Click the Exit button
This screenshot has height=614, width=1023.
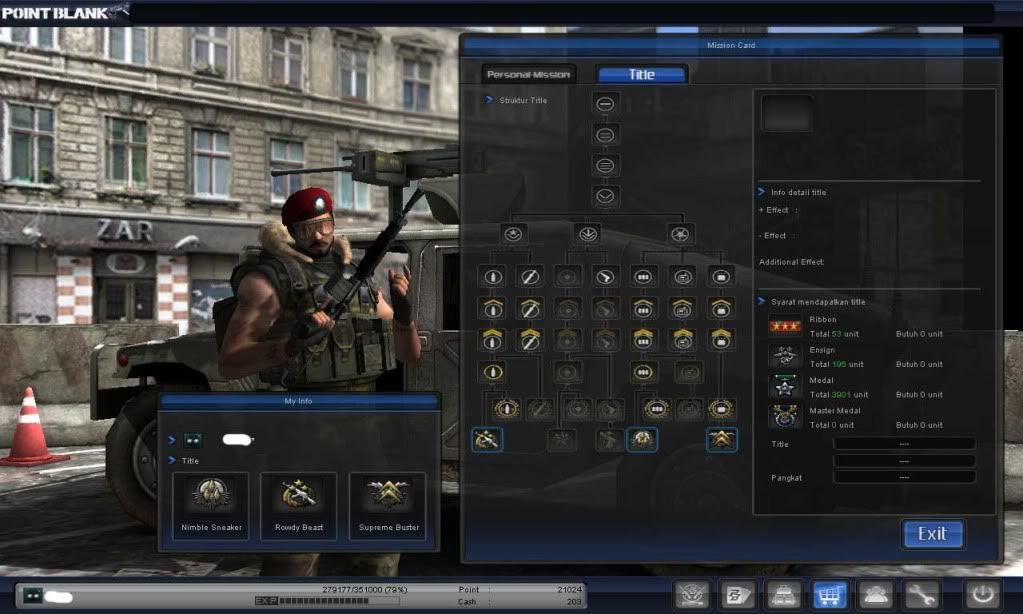(933, 534)
